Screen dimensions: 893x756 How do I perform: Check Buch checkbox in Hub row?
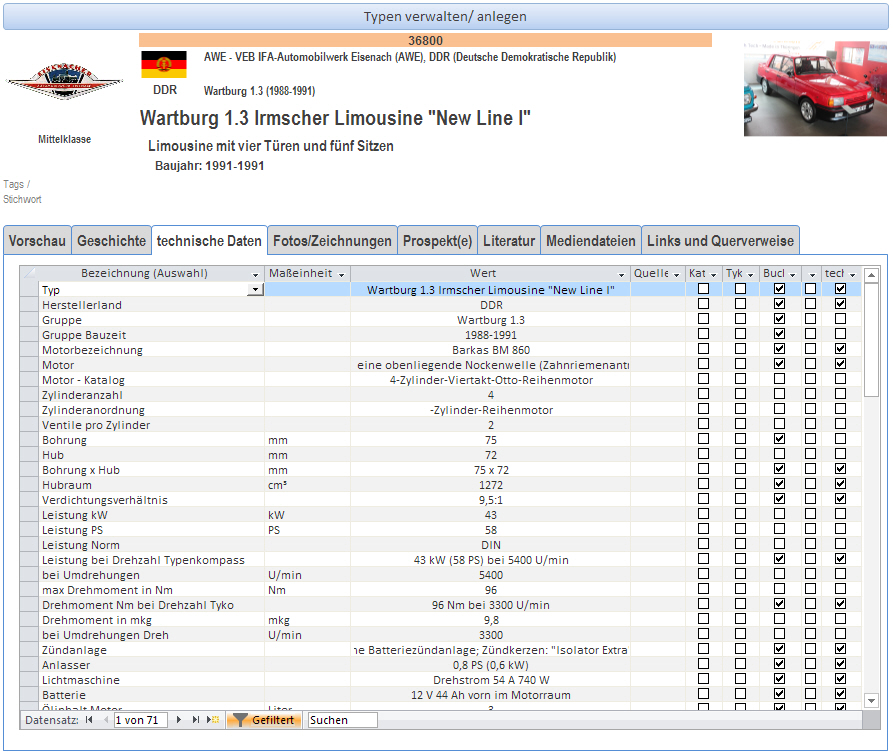780,453
